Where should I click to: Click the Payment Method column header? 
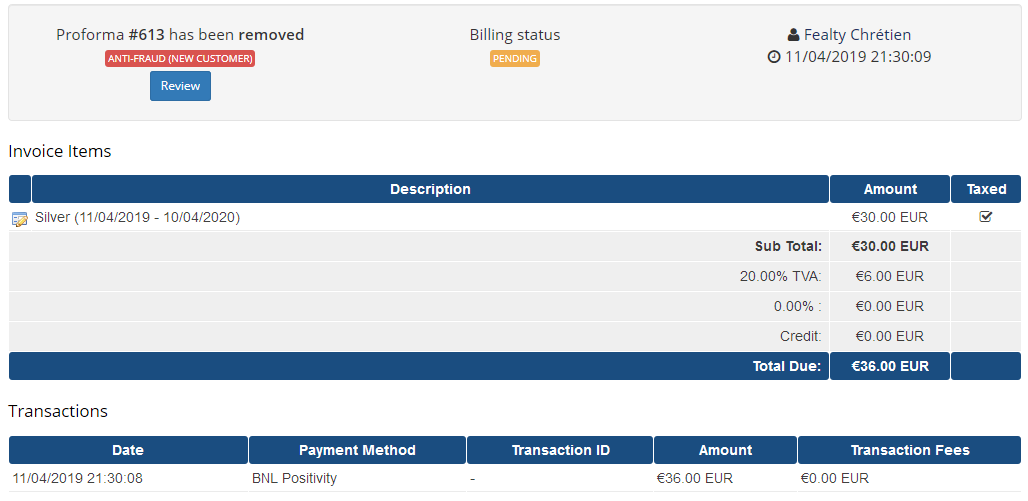point(357,450)
